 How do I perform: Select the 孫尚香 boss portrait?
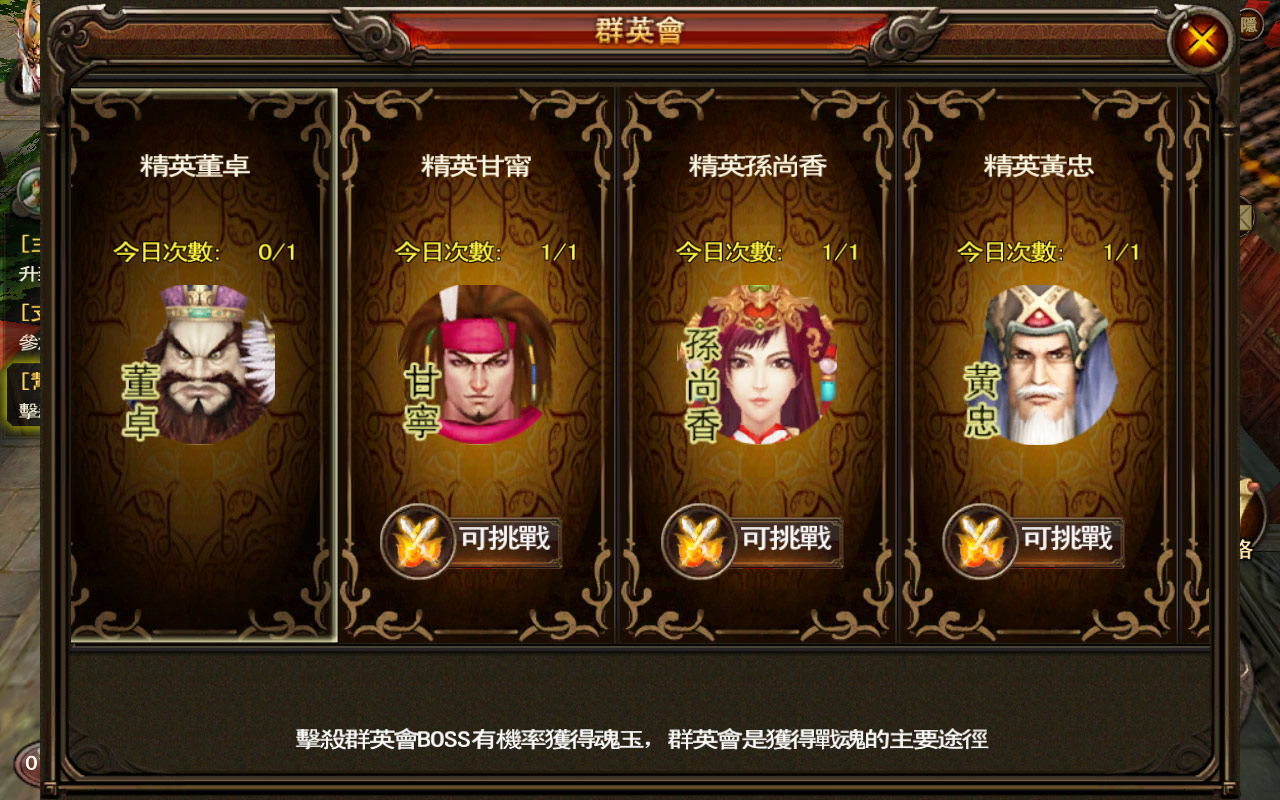pos(759,364)
